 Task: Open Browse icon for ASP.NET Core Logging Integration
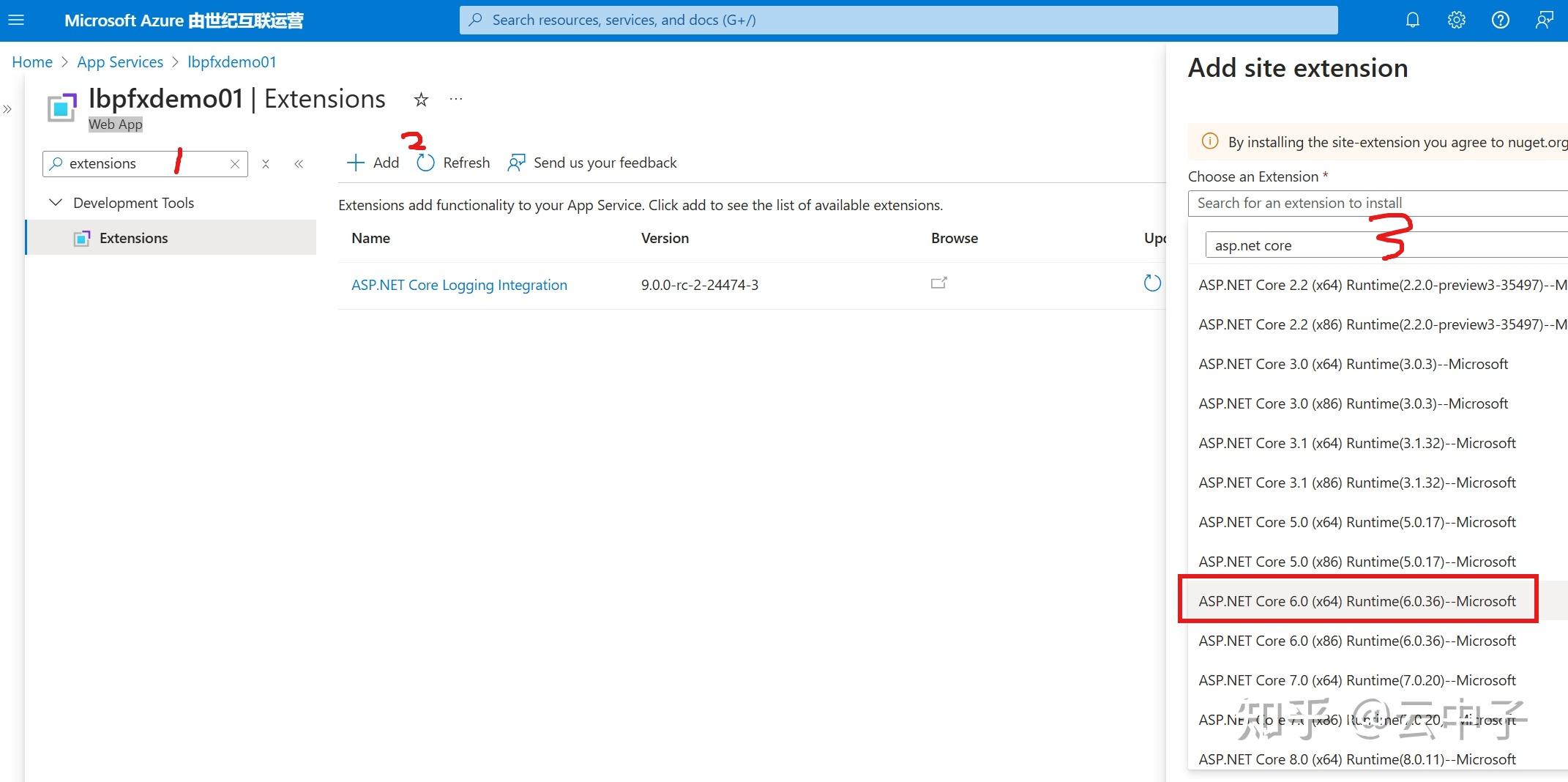point(939,283)
